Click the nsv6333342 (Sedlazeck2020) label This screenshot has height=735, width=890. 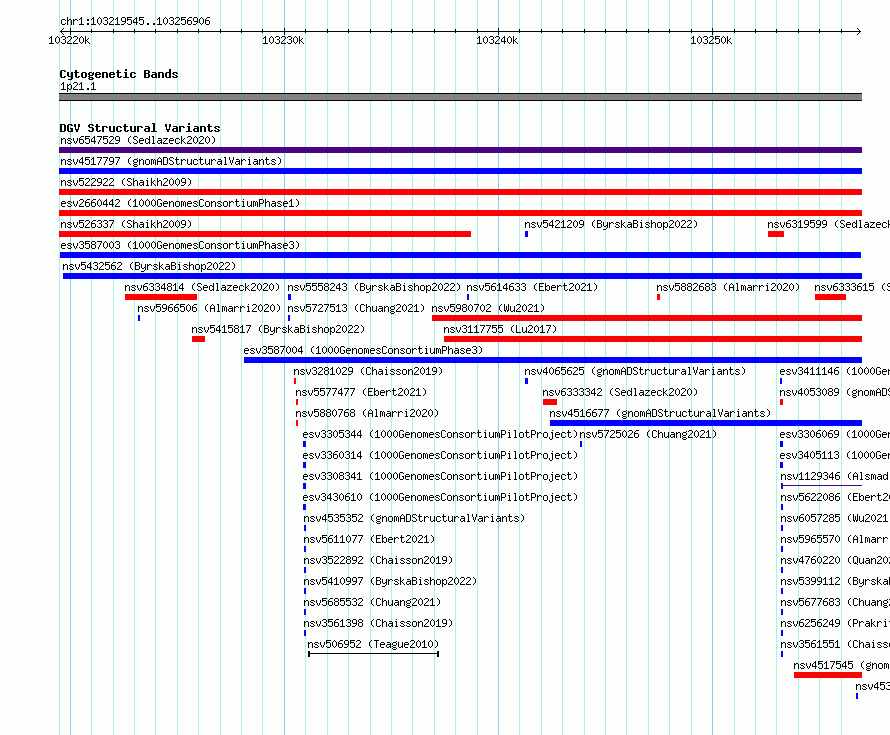[x=620, y=392]
